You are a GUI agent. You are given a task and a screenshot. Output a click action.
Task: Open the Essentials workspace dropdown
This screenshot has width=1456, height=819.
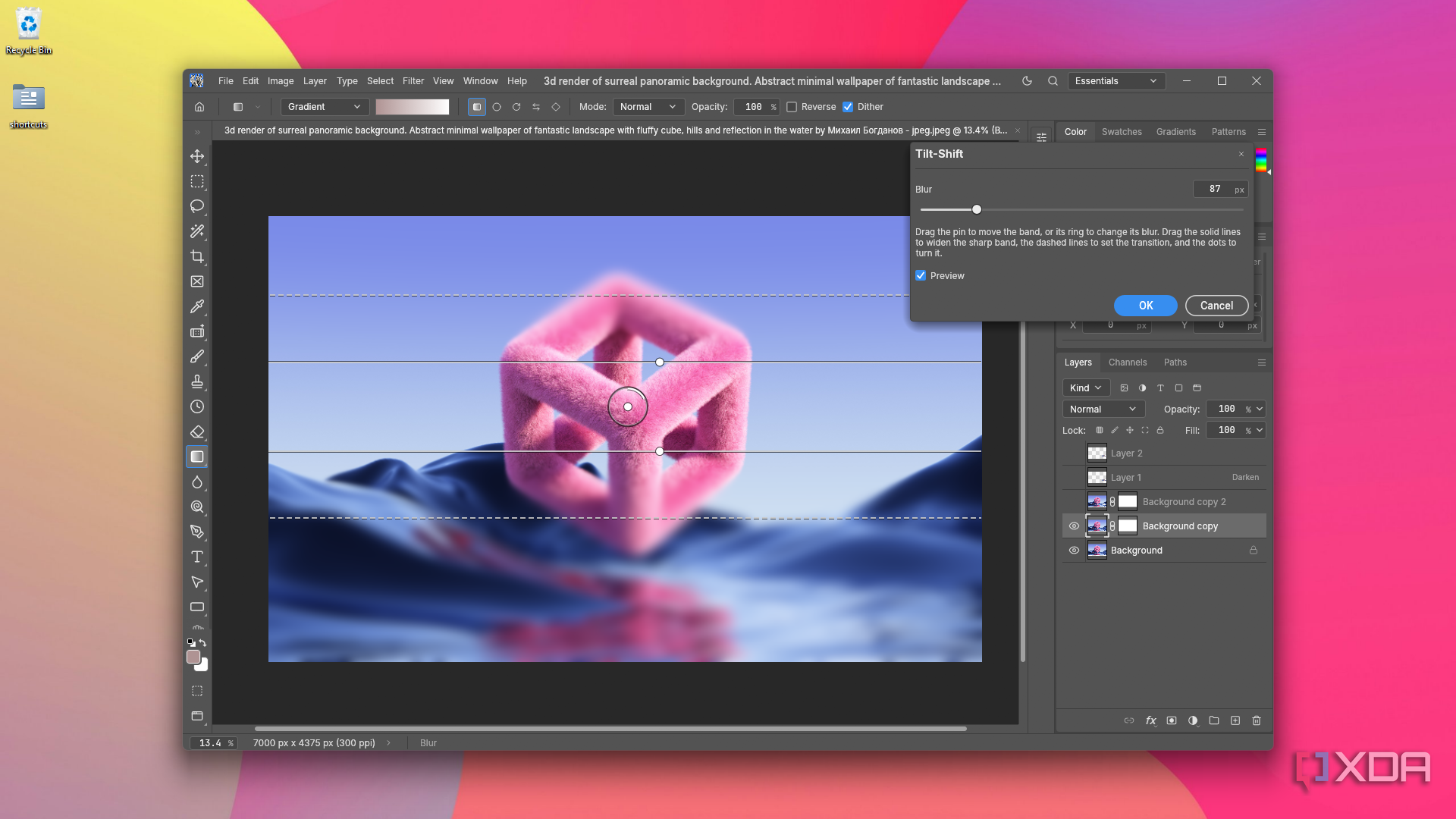[x=1116, y=81]
